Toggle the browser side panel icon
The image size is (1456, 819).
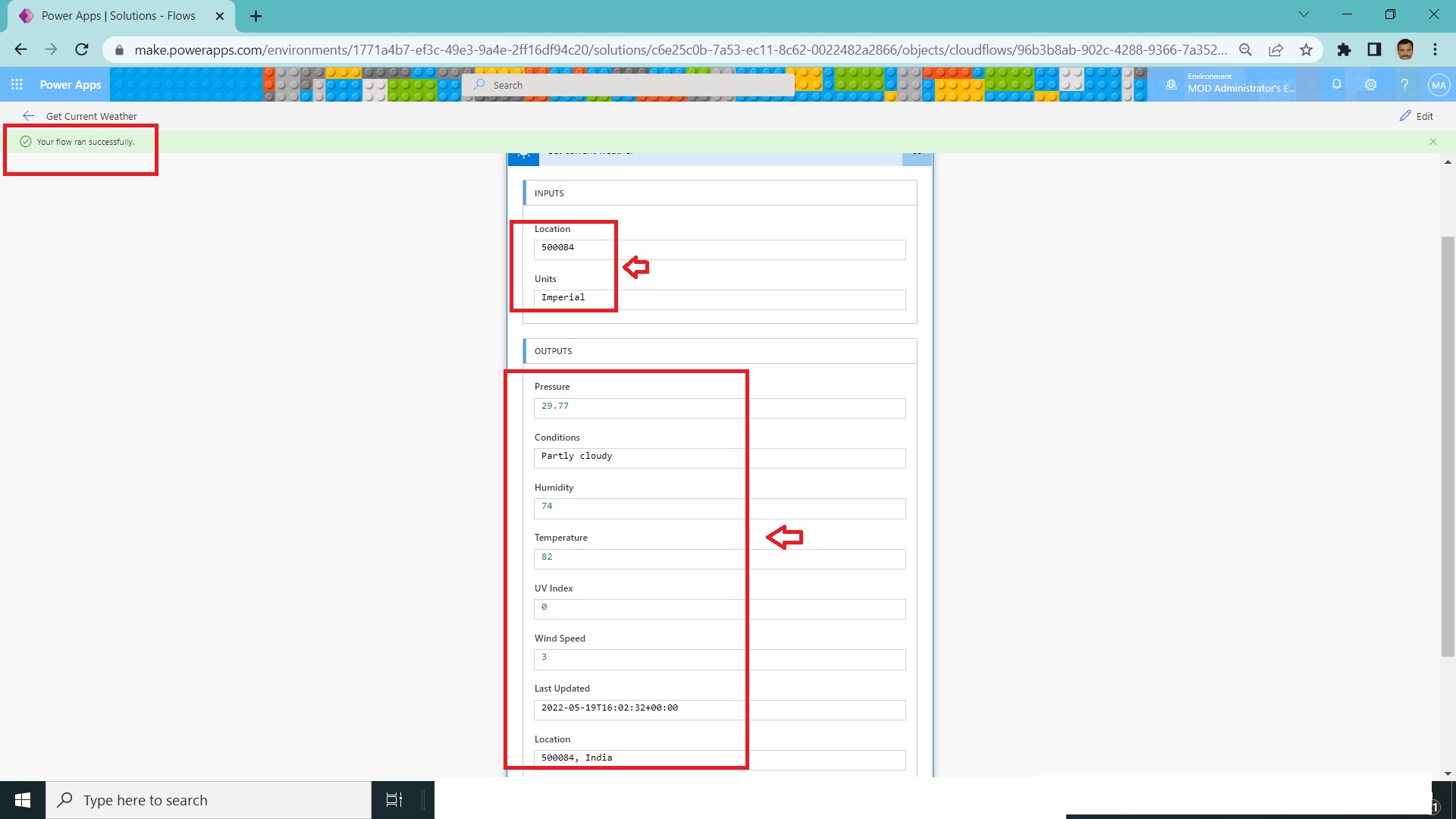point(1374,49)
